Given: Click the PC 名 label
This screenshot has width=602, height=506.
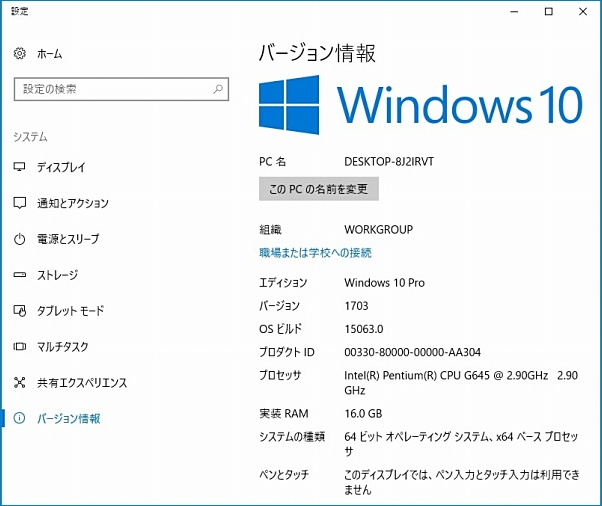Looking at the screenshot, I should pos(272,162).
